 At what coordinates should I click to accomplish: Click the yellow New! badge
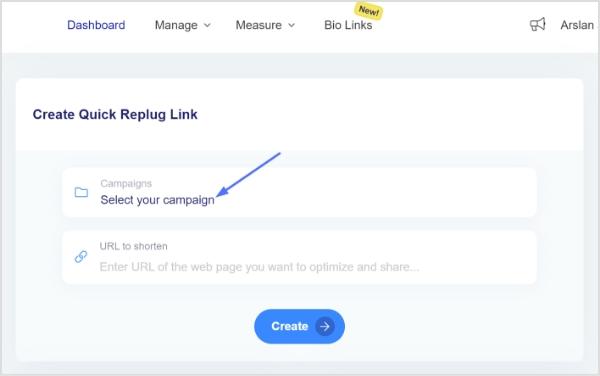[368, 10]
